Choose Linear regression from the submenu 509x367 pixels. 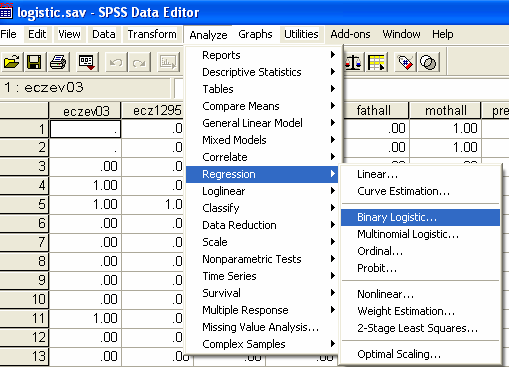coord(420,174)
